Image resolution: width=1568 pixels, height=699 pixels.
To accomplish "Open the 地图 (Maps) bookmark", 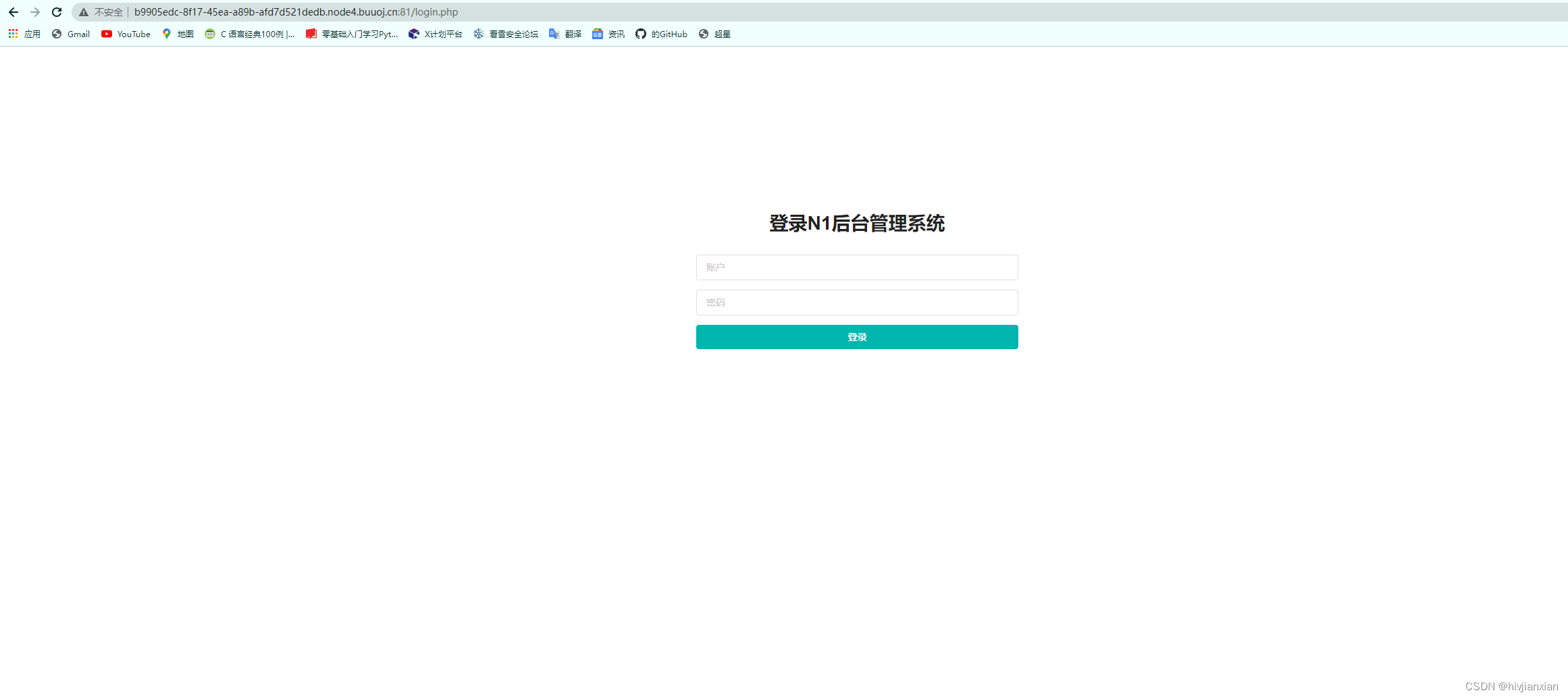I will (178, 34).
